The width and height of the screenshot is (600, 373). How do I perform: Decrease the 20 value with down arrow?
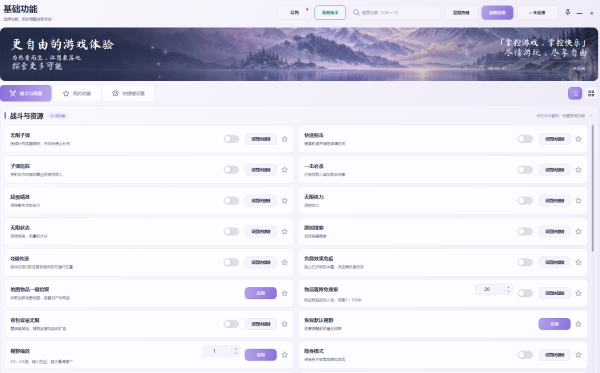coord(508,292)
